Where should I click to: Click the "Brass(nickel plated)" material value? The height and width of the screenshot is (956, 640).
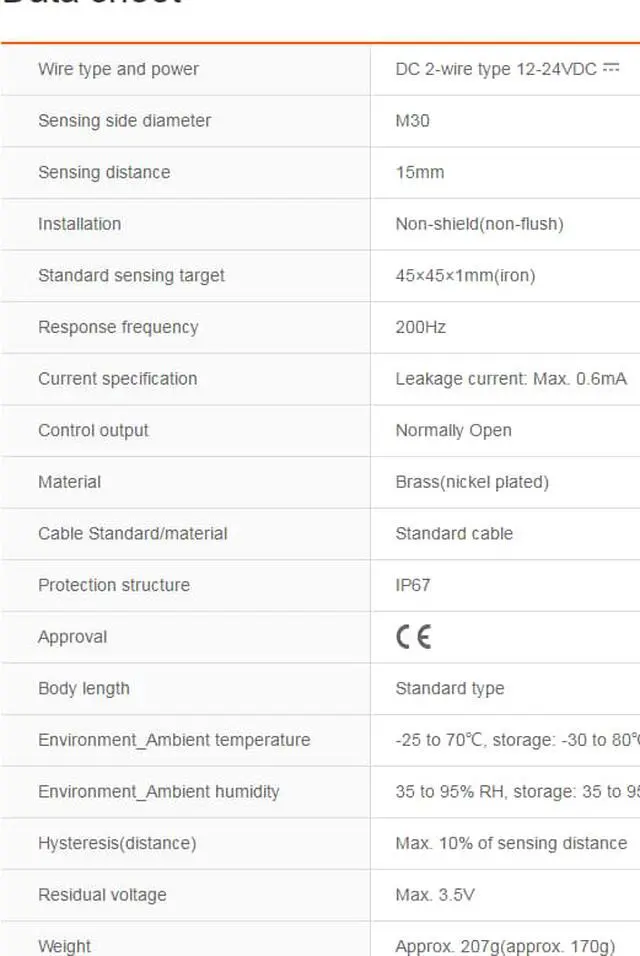coord(472,482)
